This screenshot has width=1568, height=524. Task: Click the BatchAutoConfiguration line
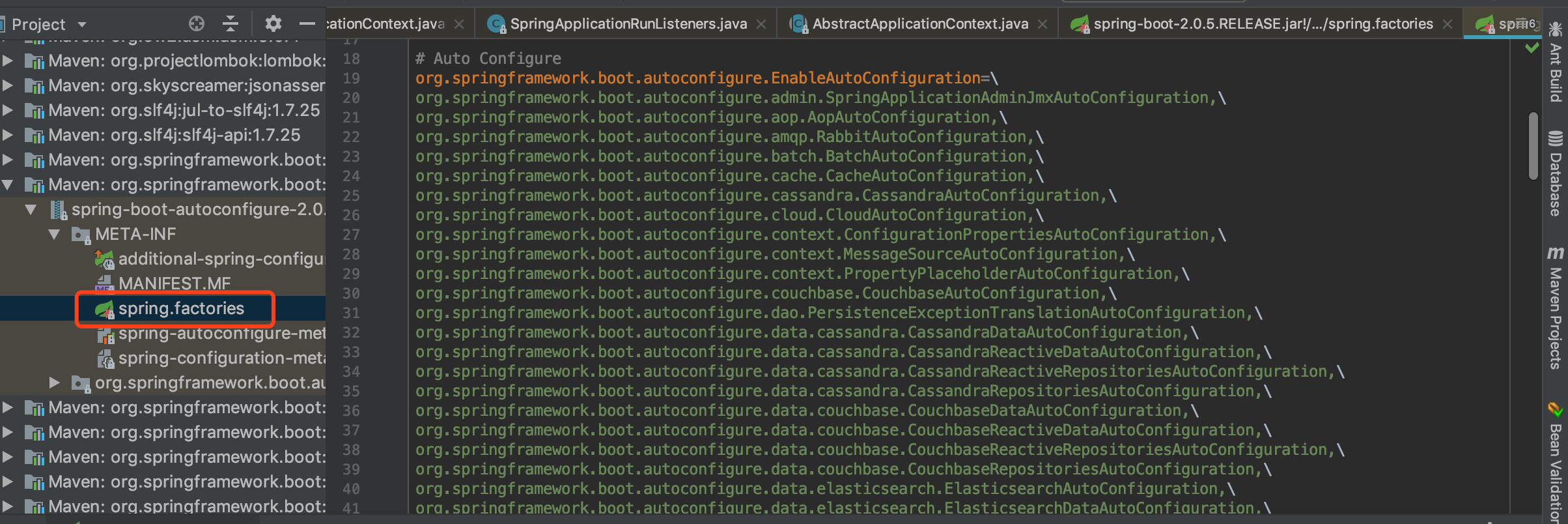[x=729, y=156]
